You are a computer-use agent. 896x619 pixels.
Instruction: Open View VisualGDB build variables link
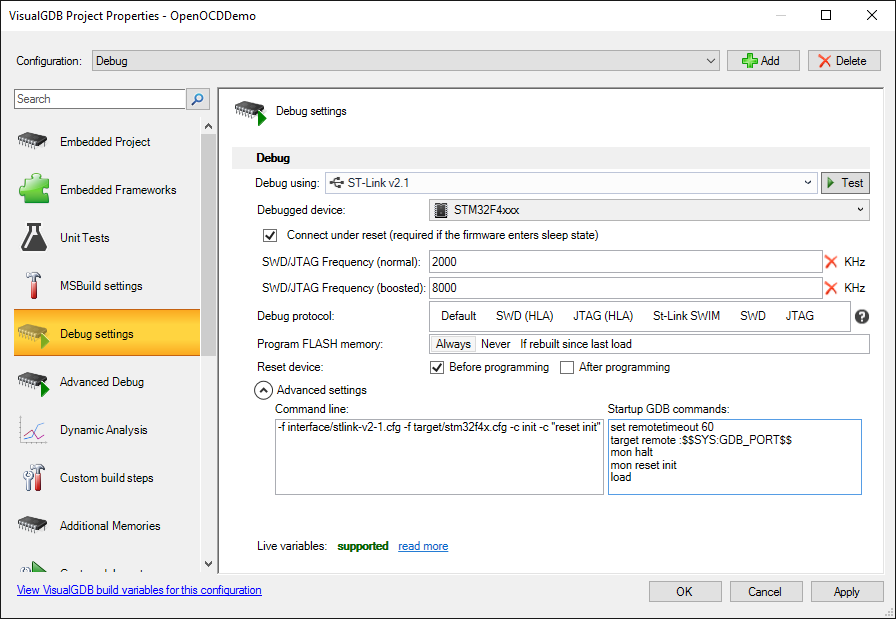coord(139,590)
